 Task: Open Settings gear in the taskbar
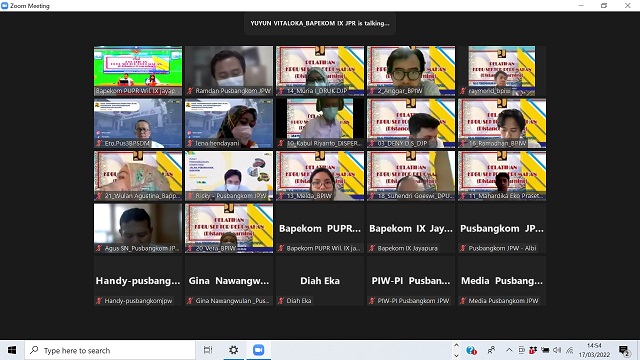click(233, 350)
